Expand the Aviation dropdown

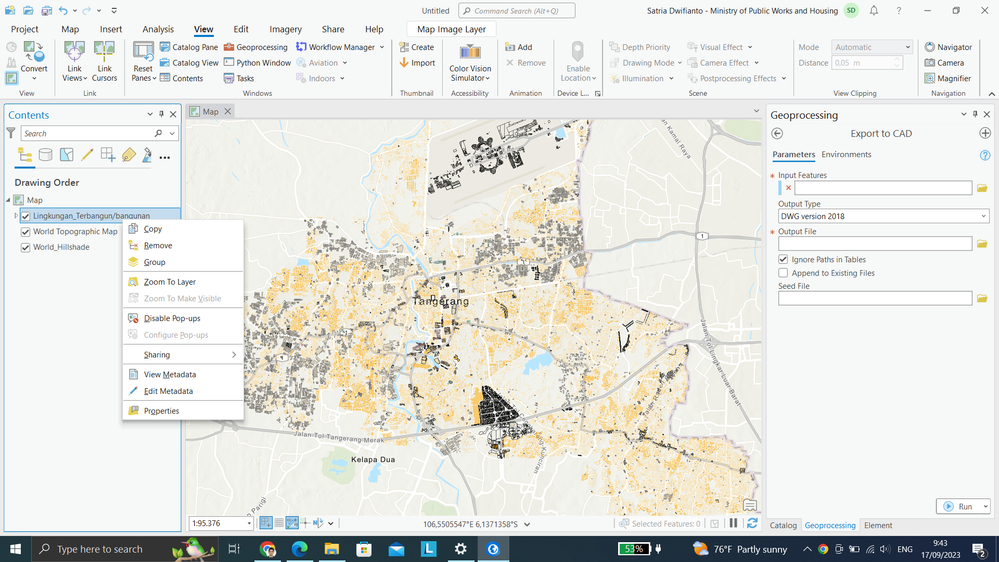coord(345,63)
